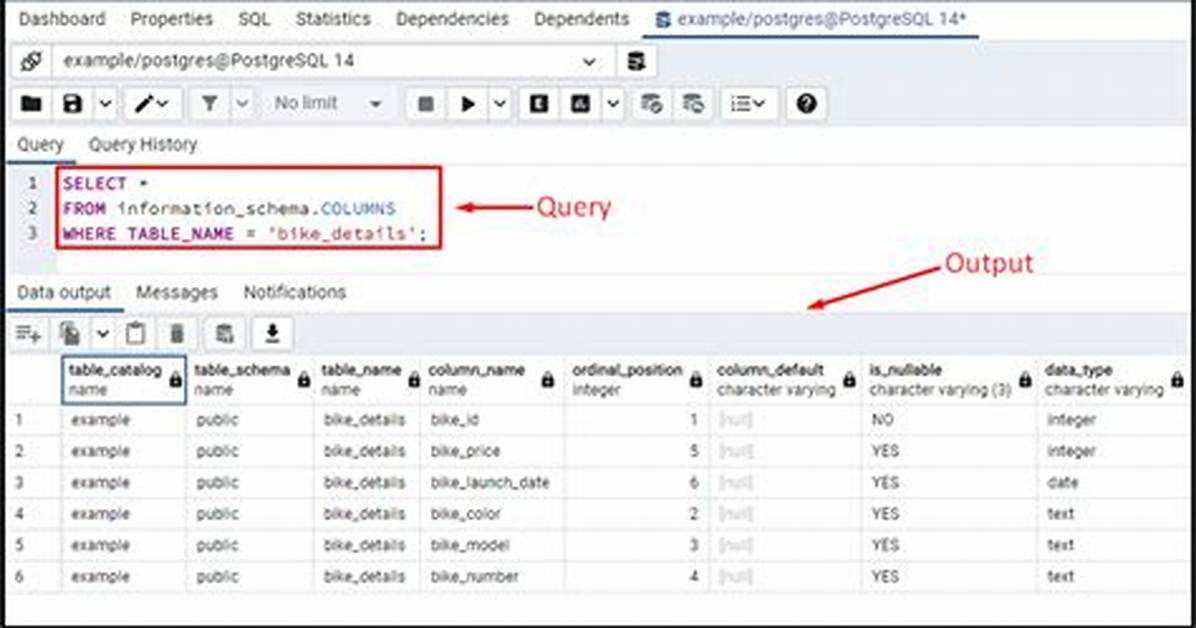
Task: Click the Stop query button
Action: pos(426,104)
